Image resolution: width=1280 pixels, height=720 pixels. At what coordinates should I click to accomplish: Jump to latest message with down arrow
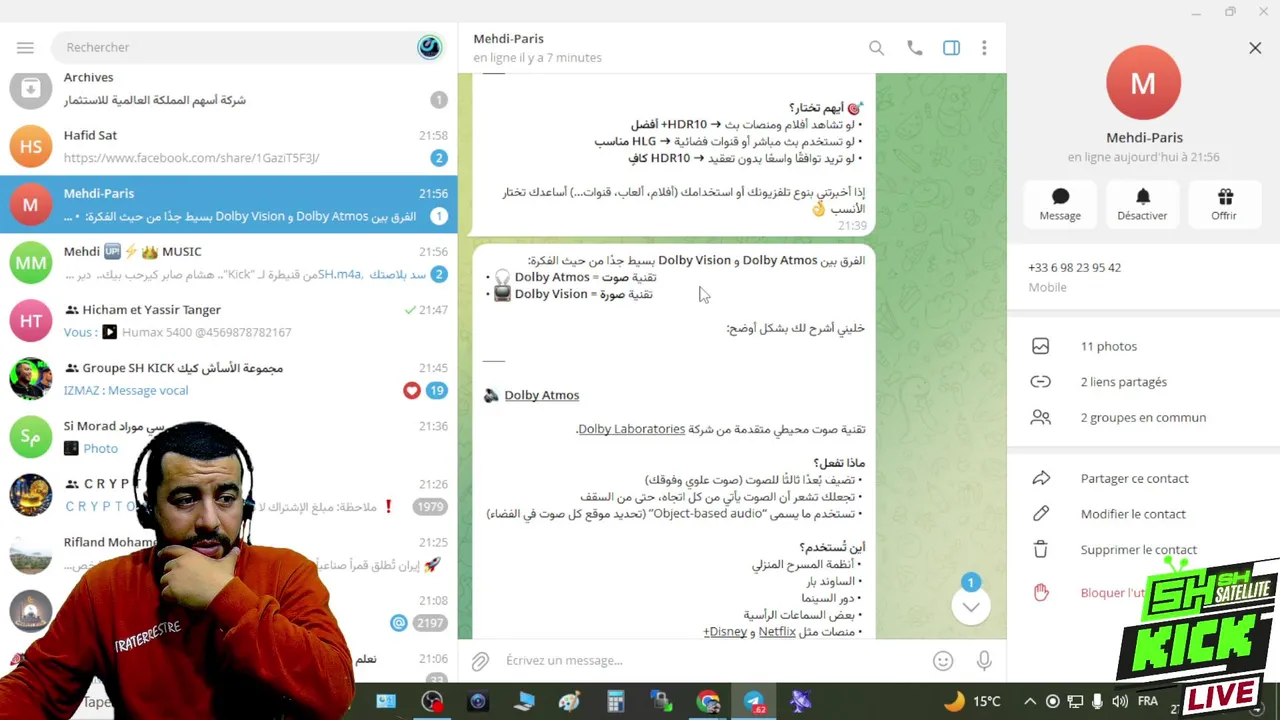[x=970, y=606]
